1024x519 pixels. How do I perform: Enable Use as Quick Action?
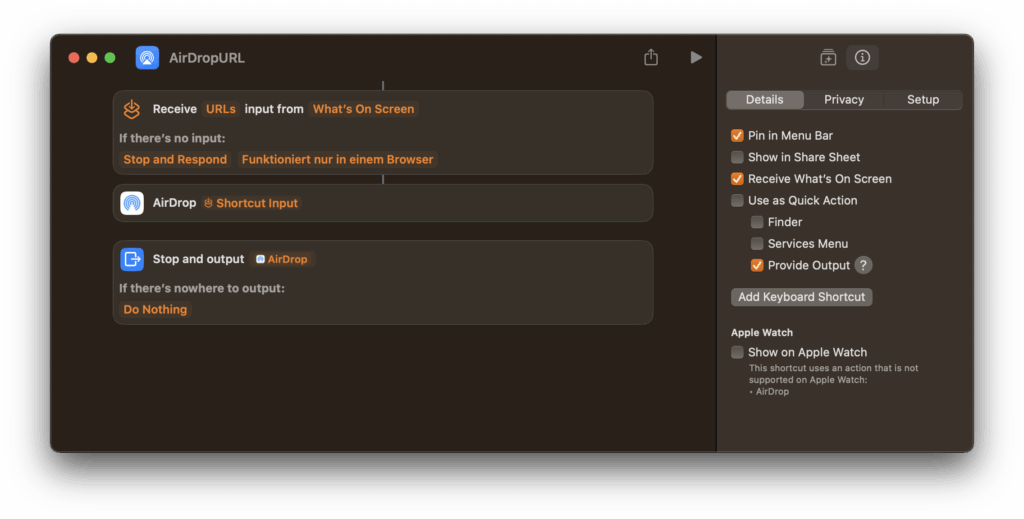pos(737,200)
